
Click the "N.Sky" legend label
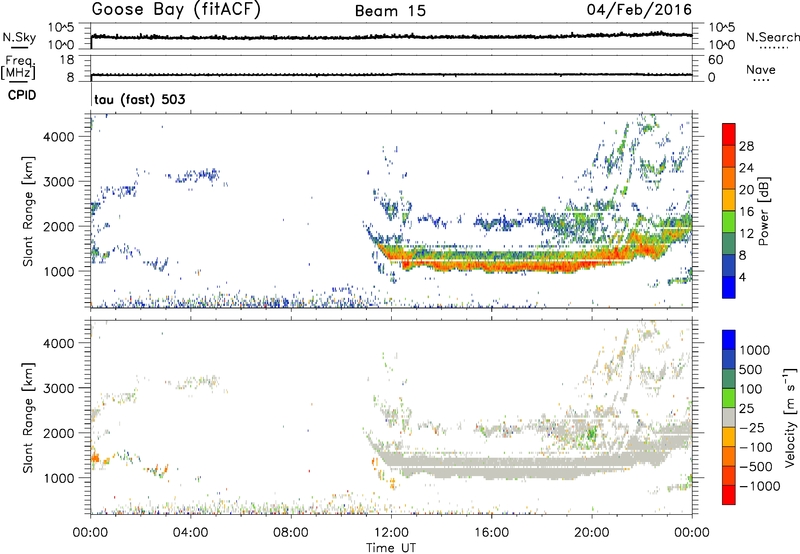(x=19, y=37)
